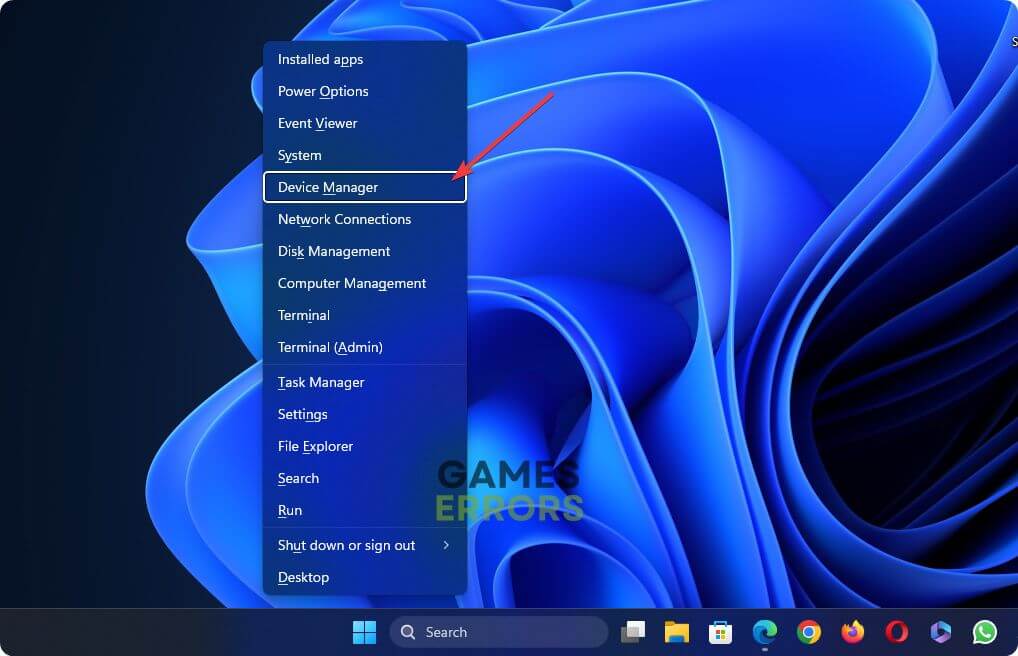Open Task Manager from the menu

[x=364, y=382]
